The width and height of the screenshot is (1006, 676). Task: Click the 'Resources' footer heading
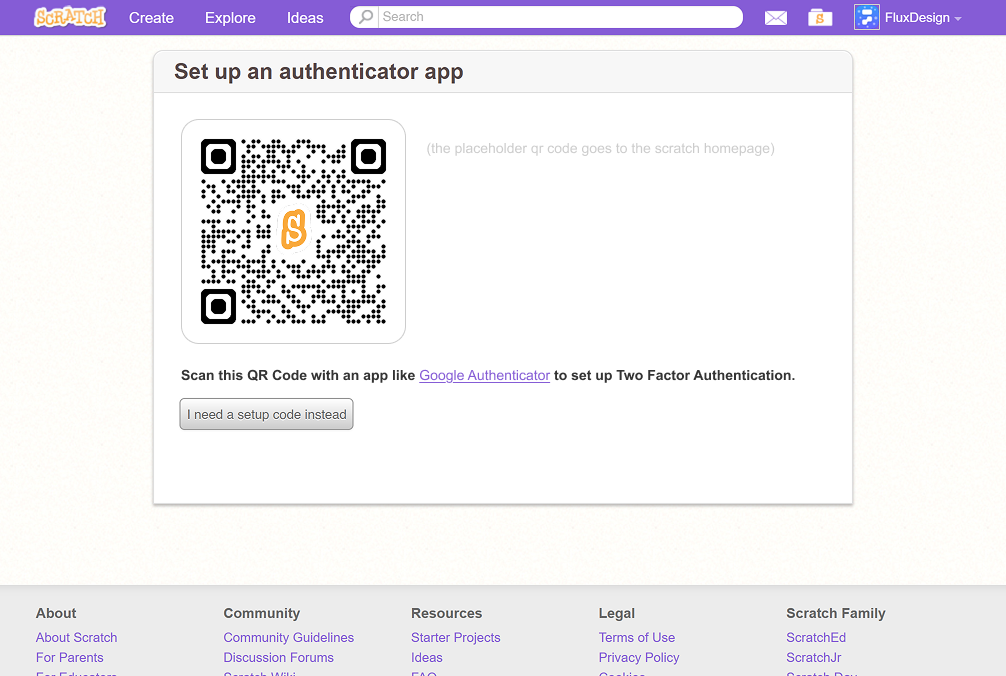tap(447, 613)
